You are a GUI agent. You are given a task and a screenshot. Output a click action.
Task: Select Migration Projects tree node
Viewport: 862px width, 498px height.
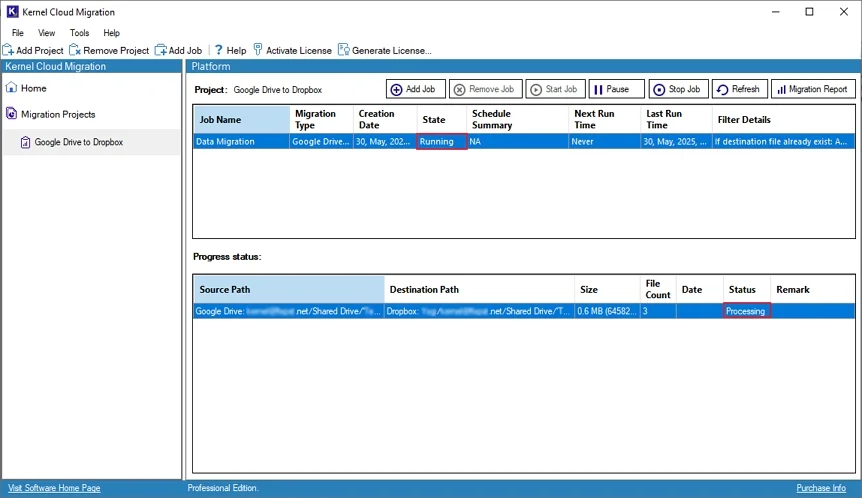(x=58, y=114)
